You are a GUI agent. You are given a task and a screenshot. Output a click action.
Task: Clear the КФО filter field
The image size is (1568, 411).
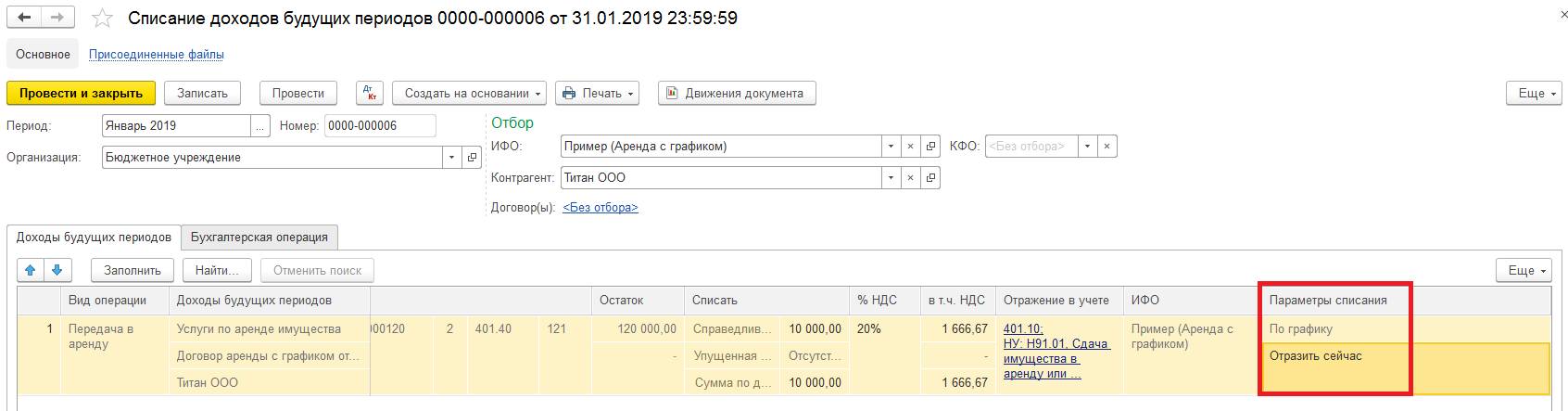1106,146
